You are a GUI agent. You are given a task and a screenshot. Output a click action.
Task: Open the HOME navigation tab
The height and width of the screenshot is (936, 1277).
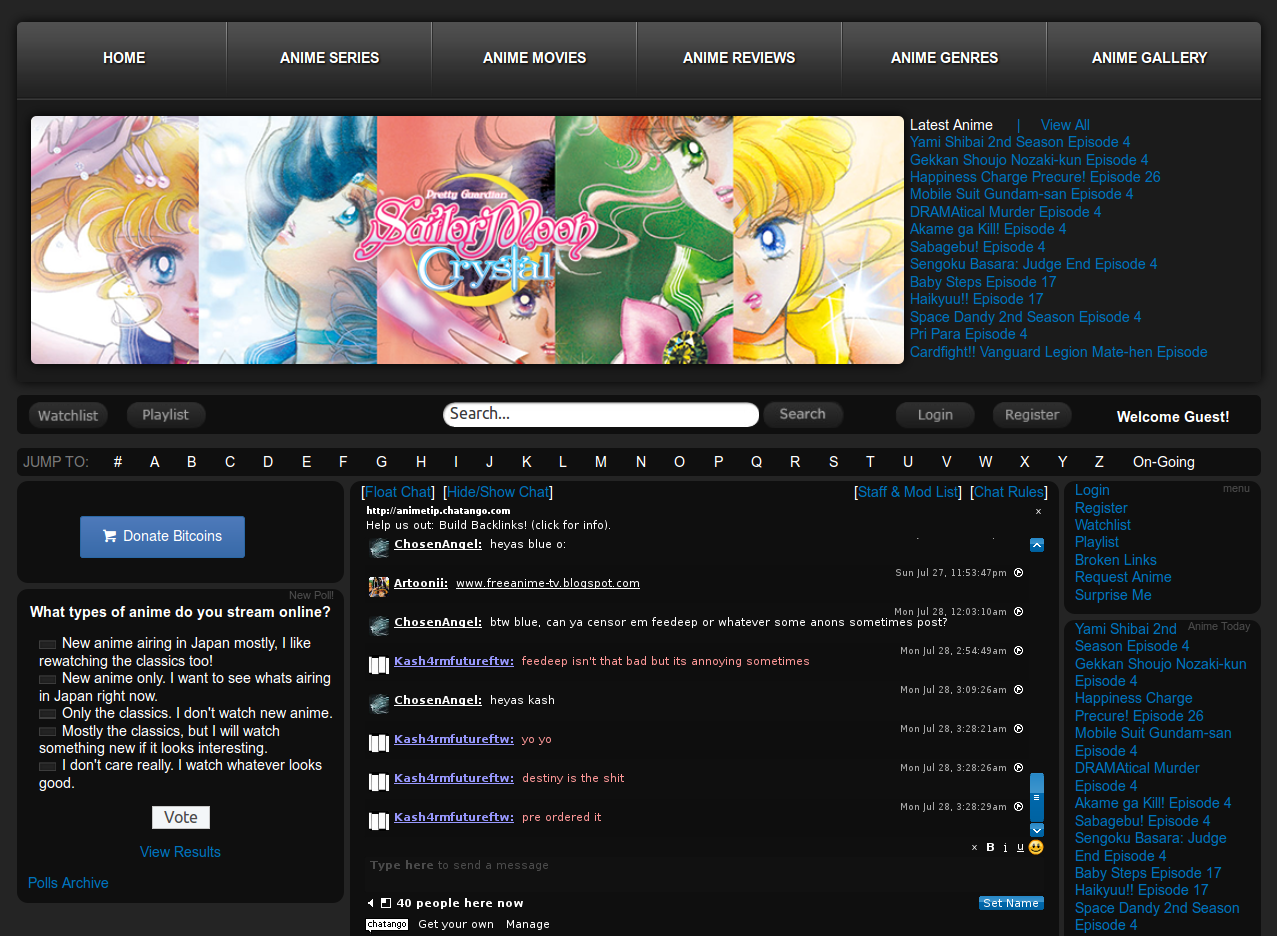[124, 58]
